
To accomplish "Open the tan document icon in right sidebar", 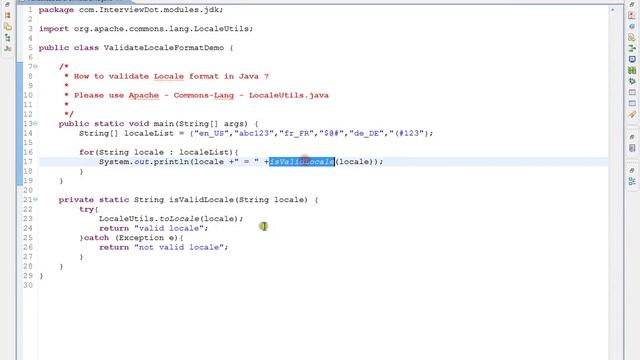I will [x=632, y=38].
